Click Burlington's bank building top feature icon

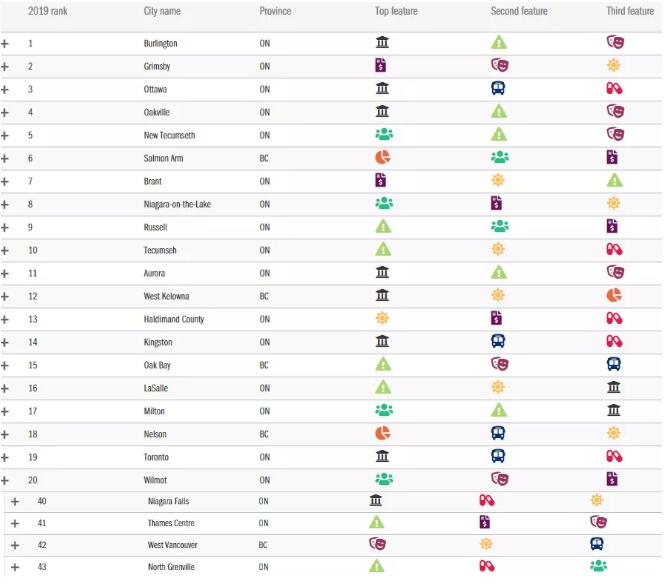(x=382, y=43)
